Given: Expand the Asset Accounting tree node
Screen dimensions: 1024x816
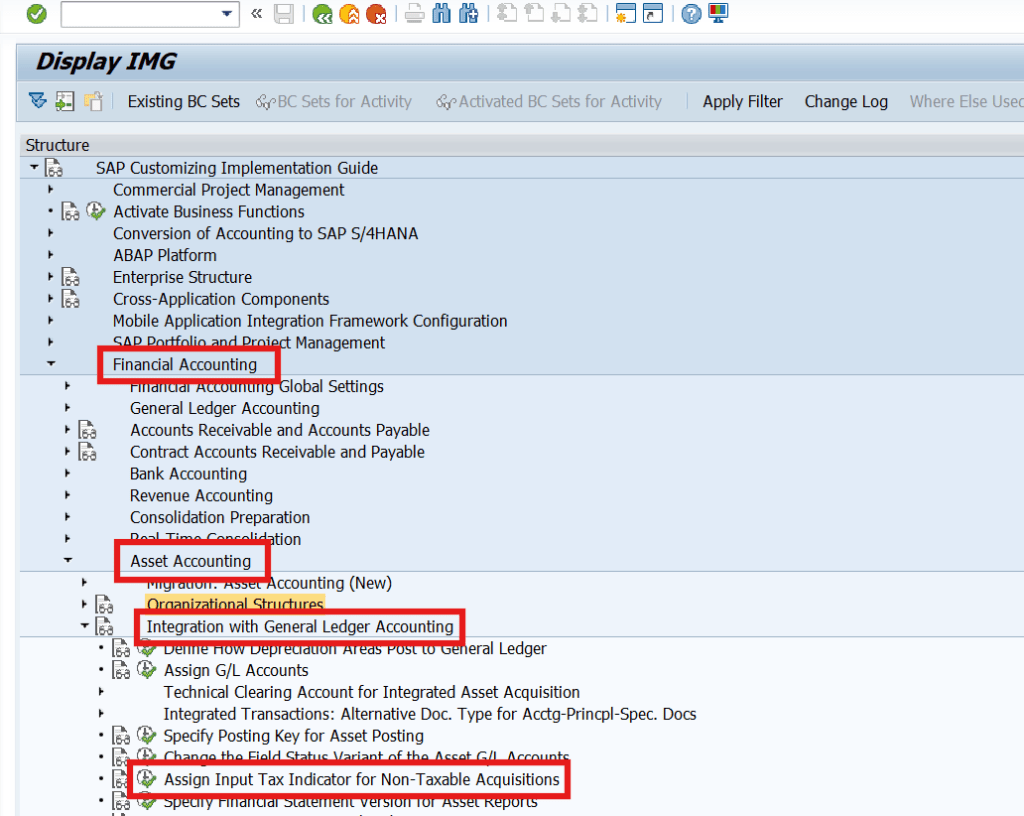Looking at the screenshot, I should coord(68,560).
